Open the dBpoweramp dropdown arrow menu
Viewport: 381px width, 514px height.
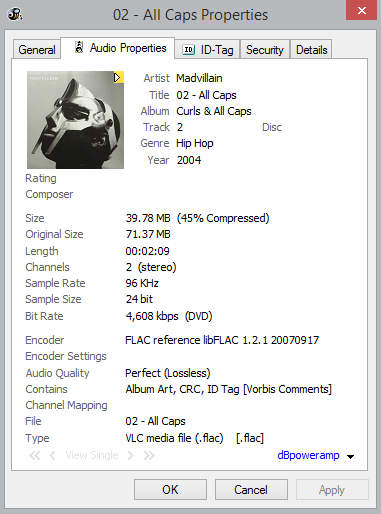click(x=350, y=457)
